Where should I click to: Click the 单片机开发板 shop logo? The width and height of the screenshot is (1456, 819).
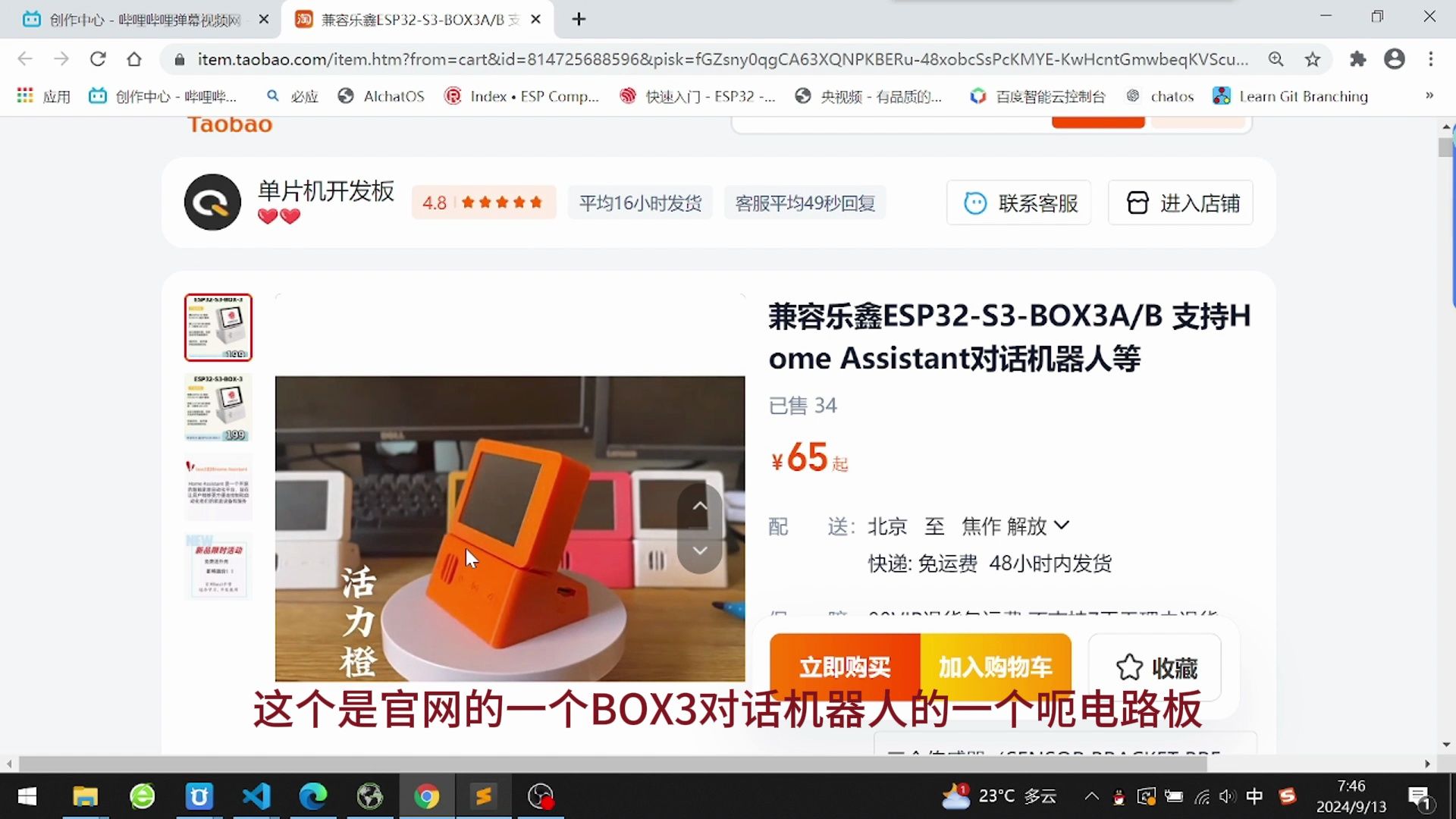point(212,202)
